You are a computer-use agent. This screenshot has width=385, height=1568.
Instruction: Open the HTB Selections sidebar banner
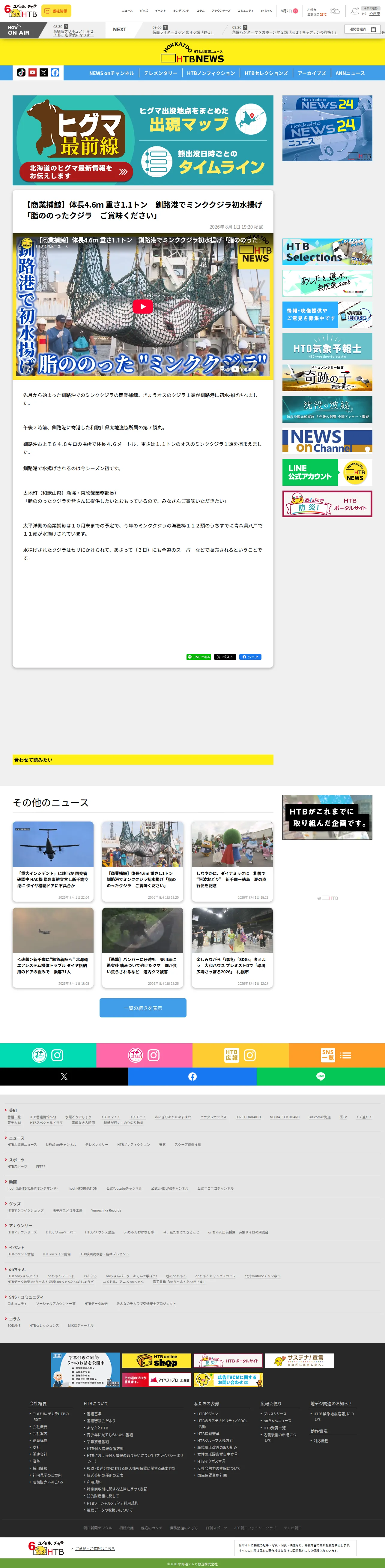click(x=327, y=252)
